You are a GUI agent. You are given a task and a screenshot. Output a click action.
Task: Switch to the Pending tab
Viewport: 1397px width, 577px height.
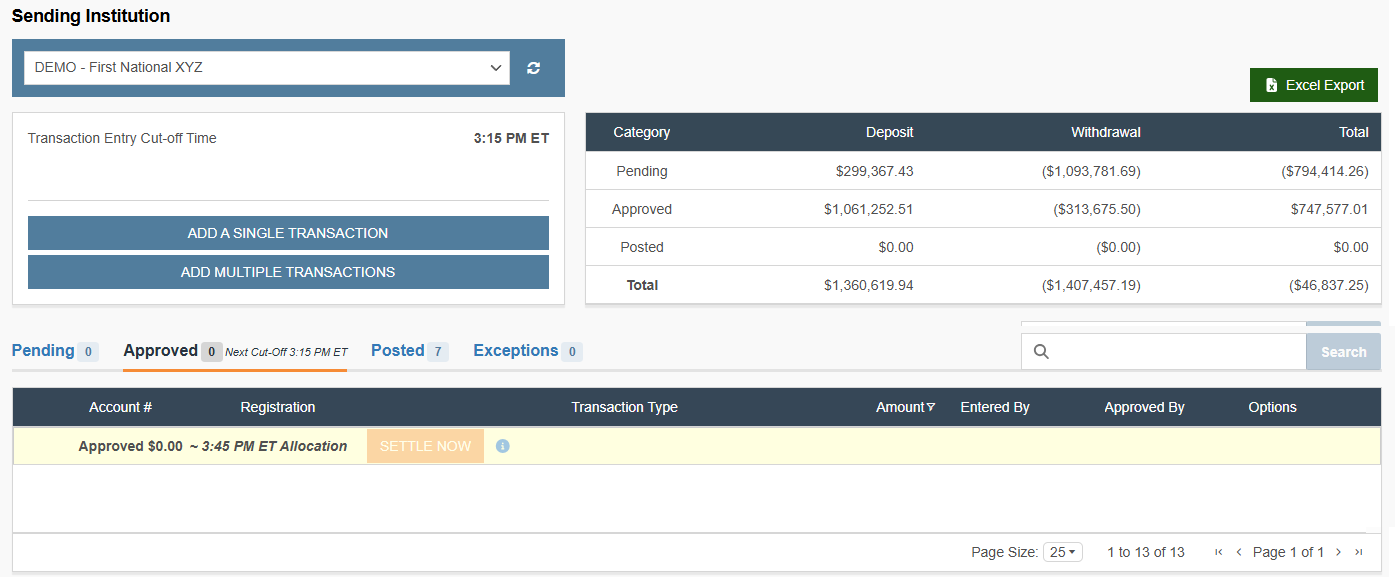point(55,351)
